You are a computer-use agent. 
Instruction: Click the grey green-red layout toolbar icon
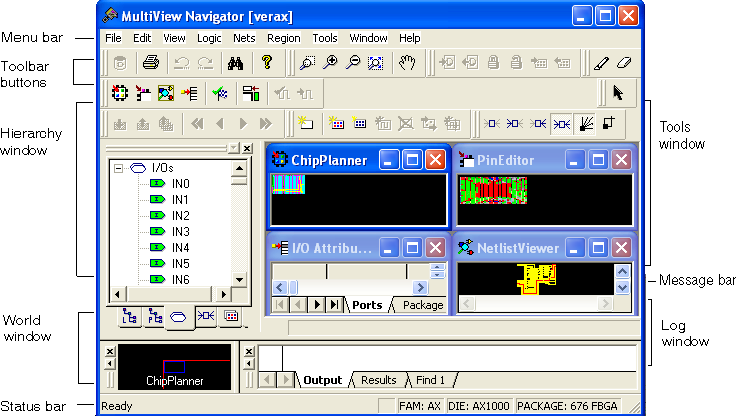pos(251,93)
